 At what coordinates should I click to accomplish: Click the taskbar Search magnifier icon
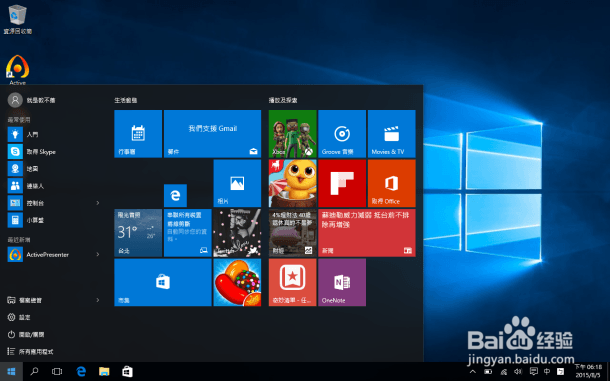[x=34, y=371]
